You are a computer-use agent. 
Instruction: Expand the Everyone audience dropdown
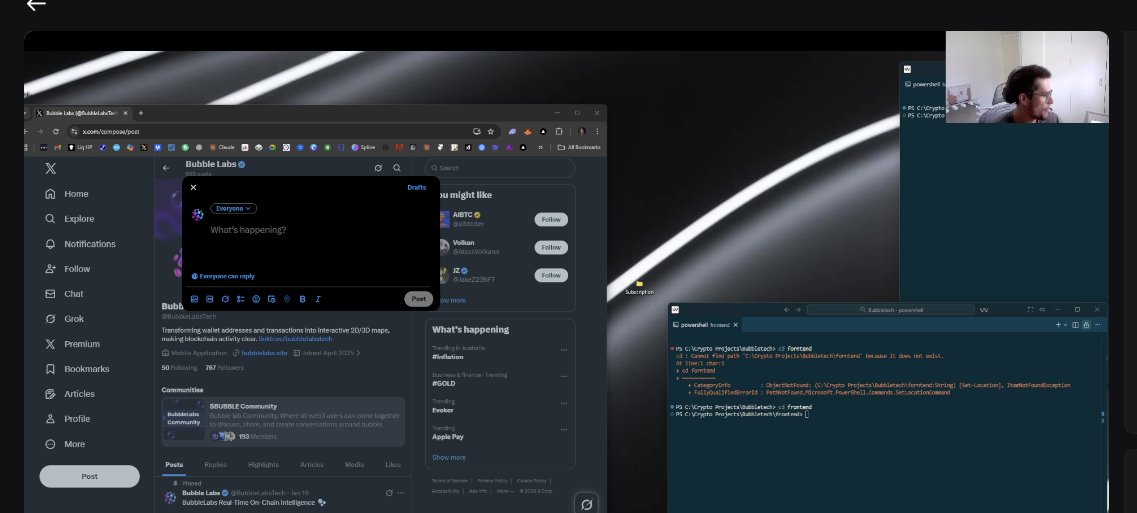tap(233, 208)
